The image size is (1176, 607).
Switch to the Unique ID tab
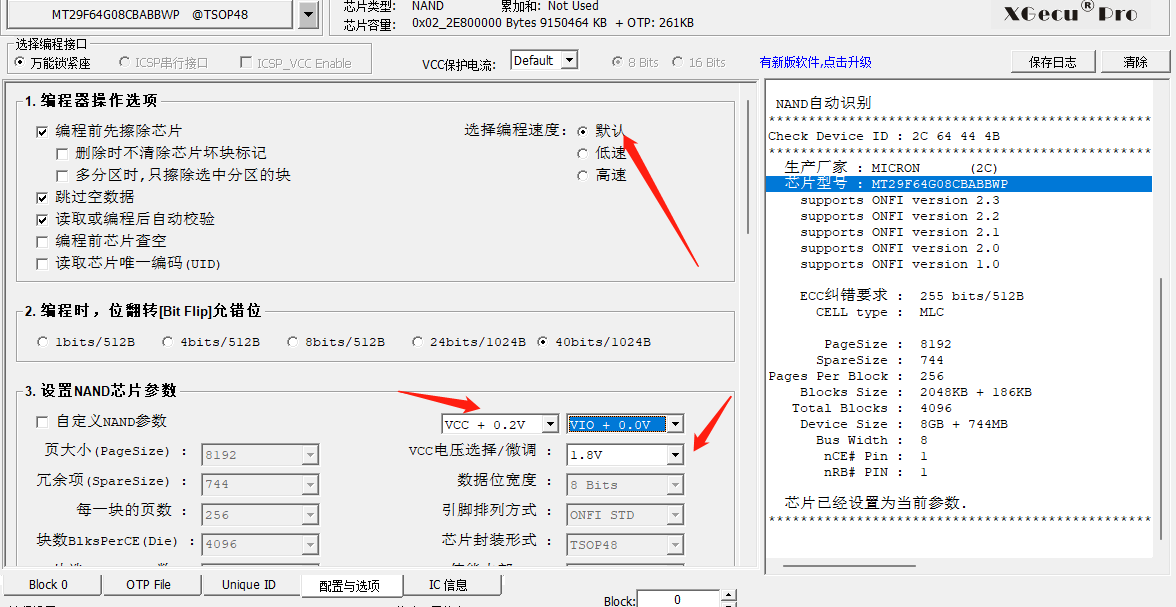click(x=248, y=585)
